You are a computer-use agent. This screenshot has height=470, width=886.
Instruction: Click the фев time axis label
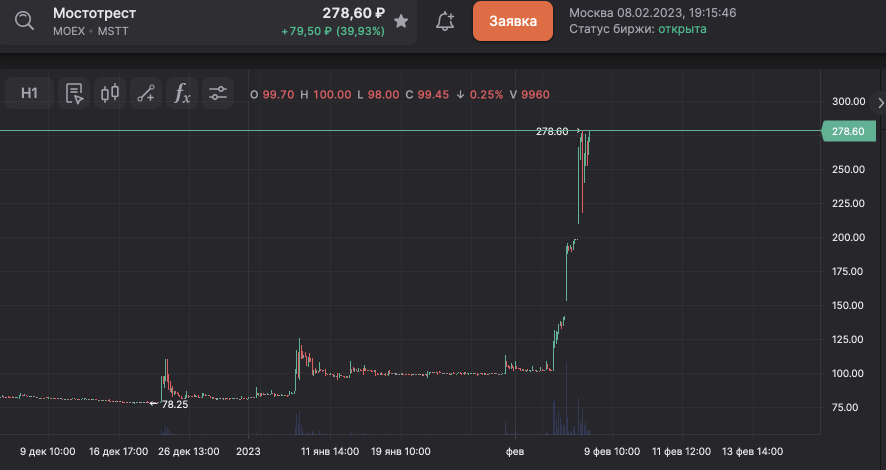click(515, 451)
